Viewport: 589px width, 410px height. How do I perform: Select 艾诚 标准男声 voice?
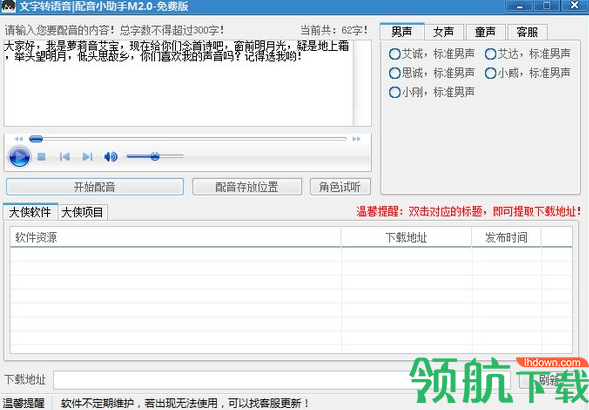432,54
